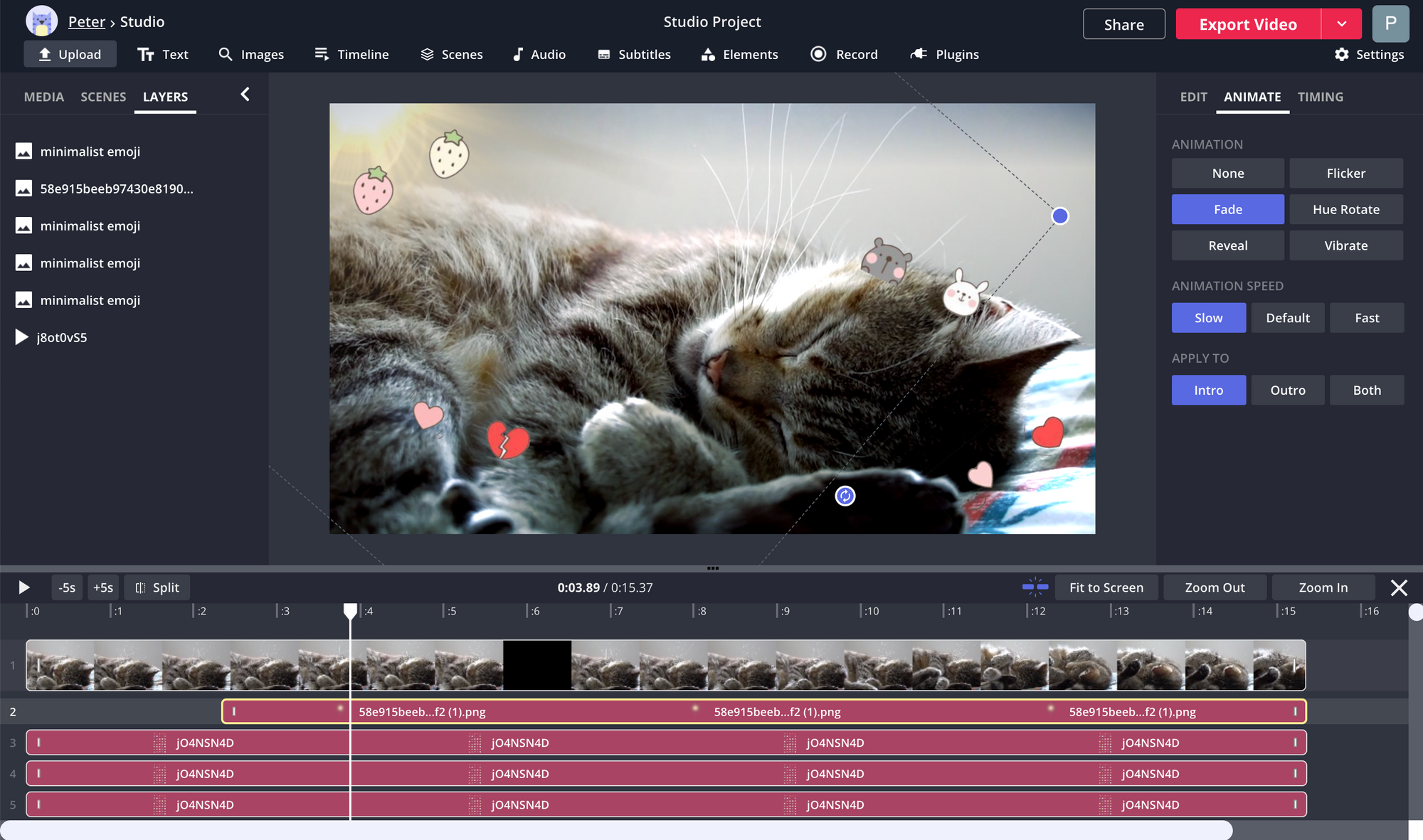
Task: Open the Record tool
Action: coord(844,54)
